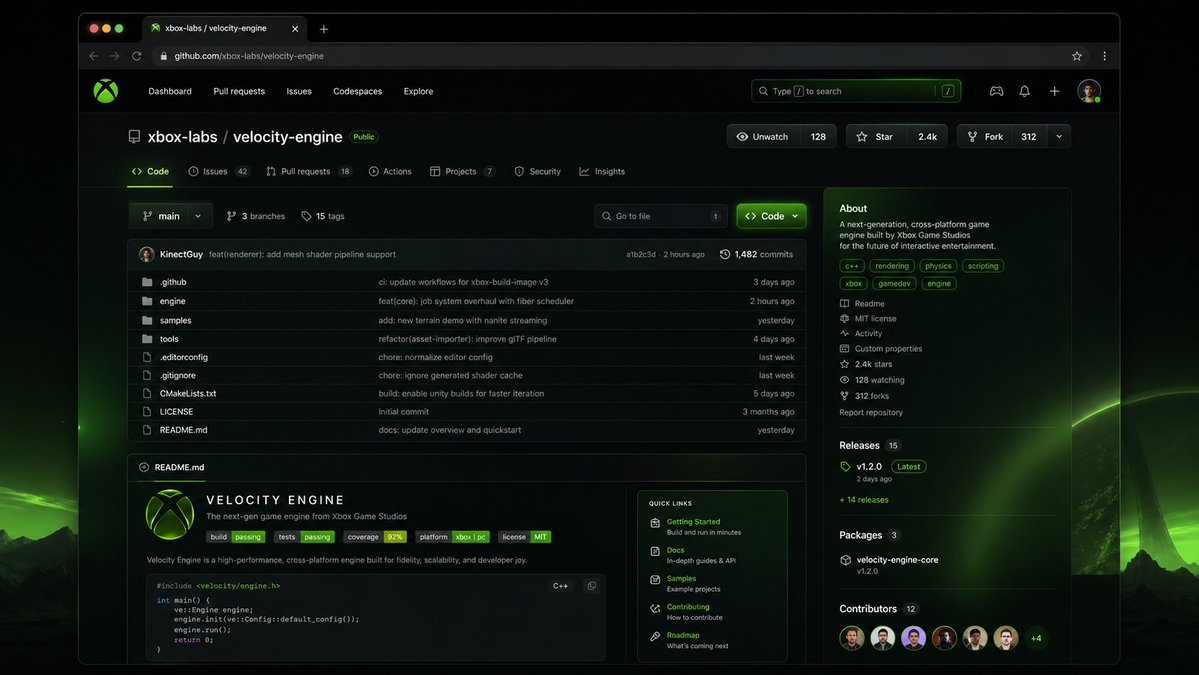The height and width of the screenshot is (675, 1199).
Task: Open notifications bell
Action: [1025, 91]
